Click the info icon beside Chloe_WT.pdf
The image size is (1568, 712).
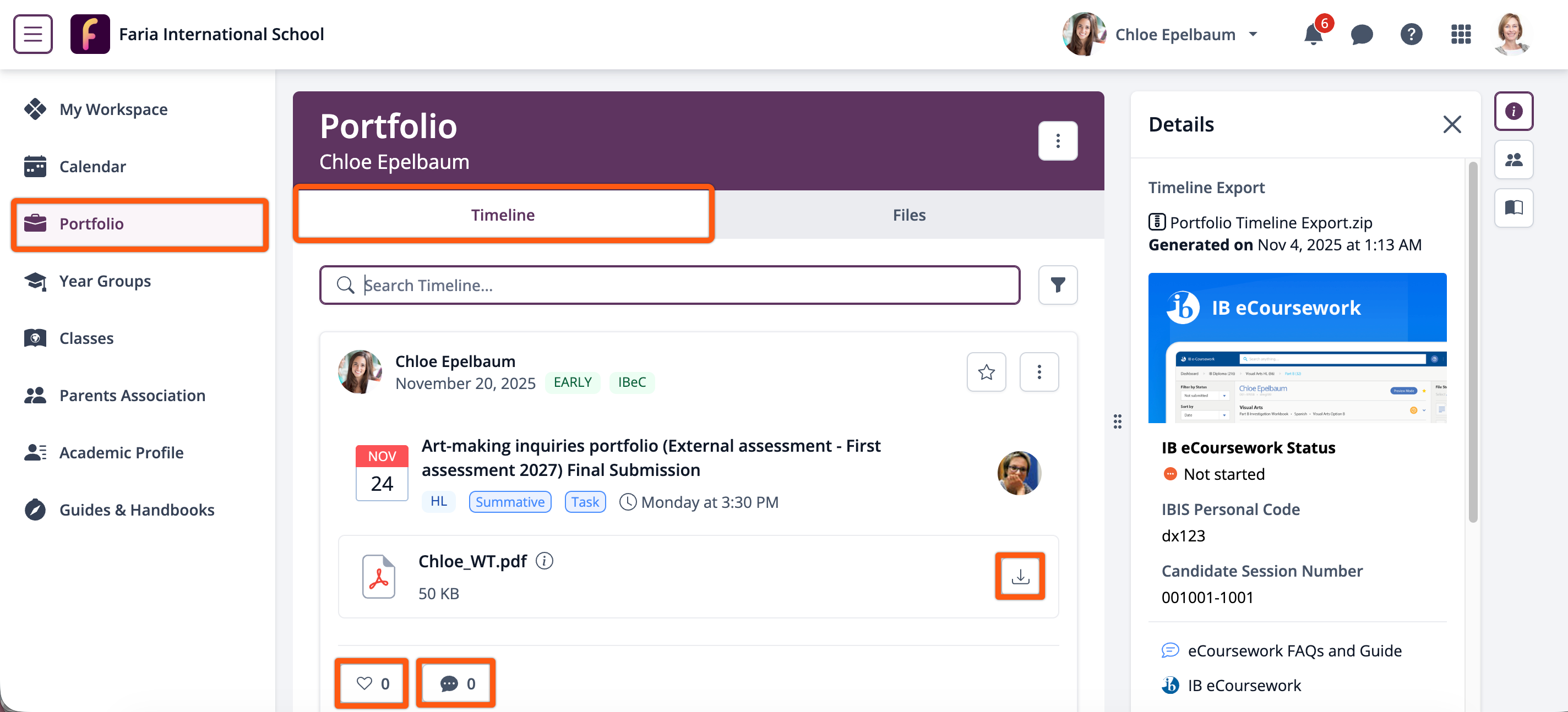point(544,561)
